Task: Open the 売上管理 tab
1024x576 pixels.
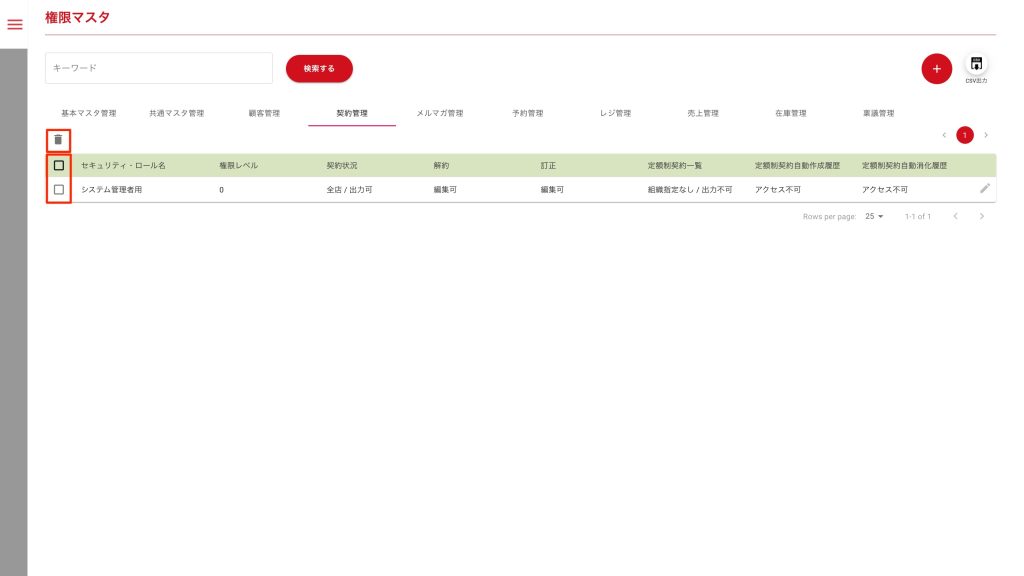Action: [703, 113]
